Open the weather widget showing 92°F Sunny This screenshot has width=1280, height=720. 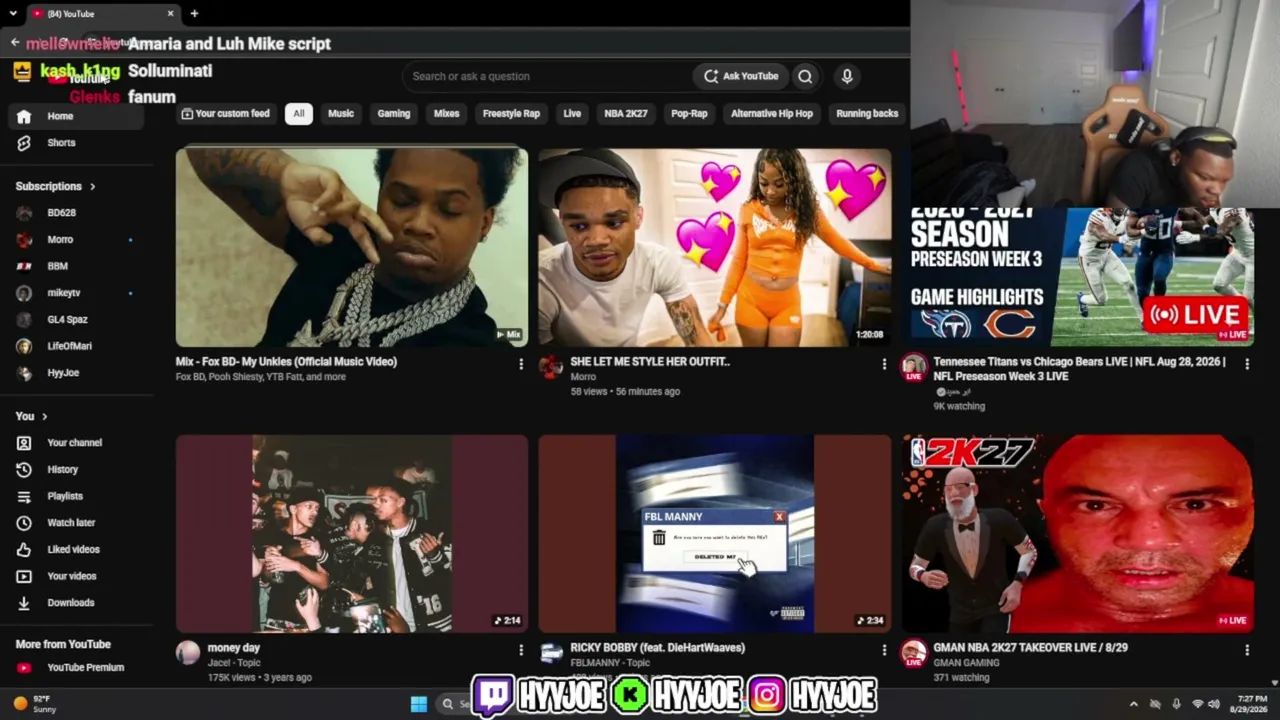34,704
